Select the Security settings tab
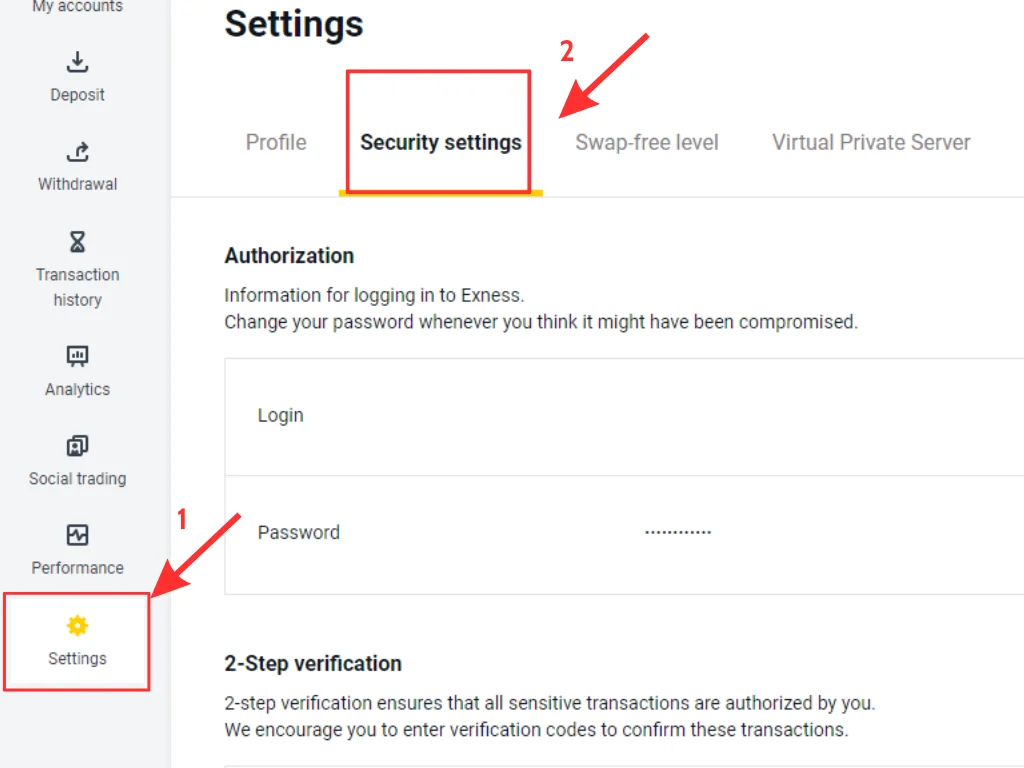 point(440,142)
